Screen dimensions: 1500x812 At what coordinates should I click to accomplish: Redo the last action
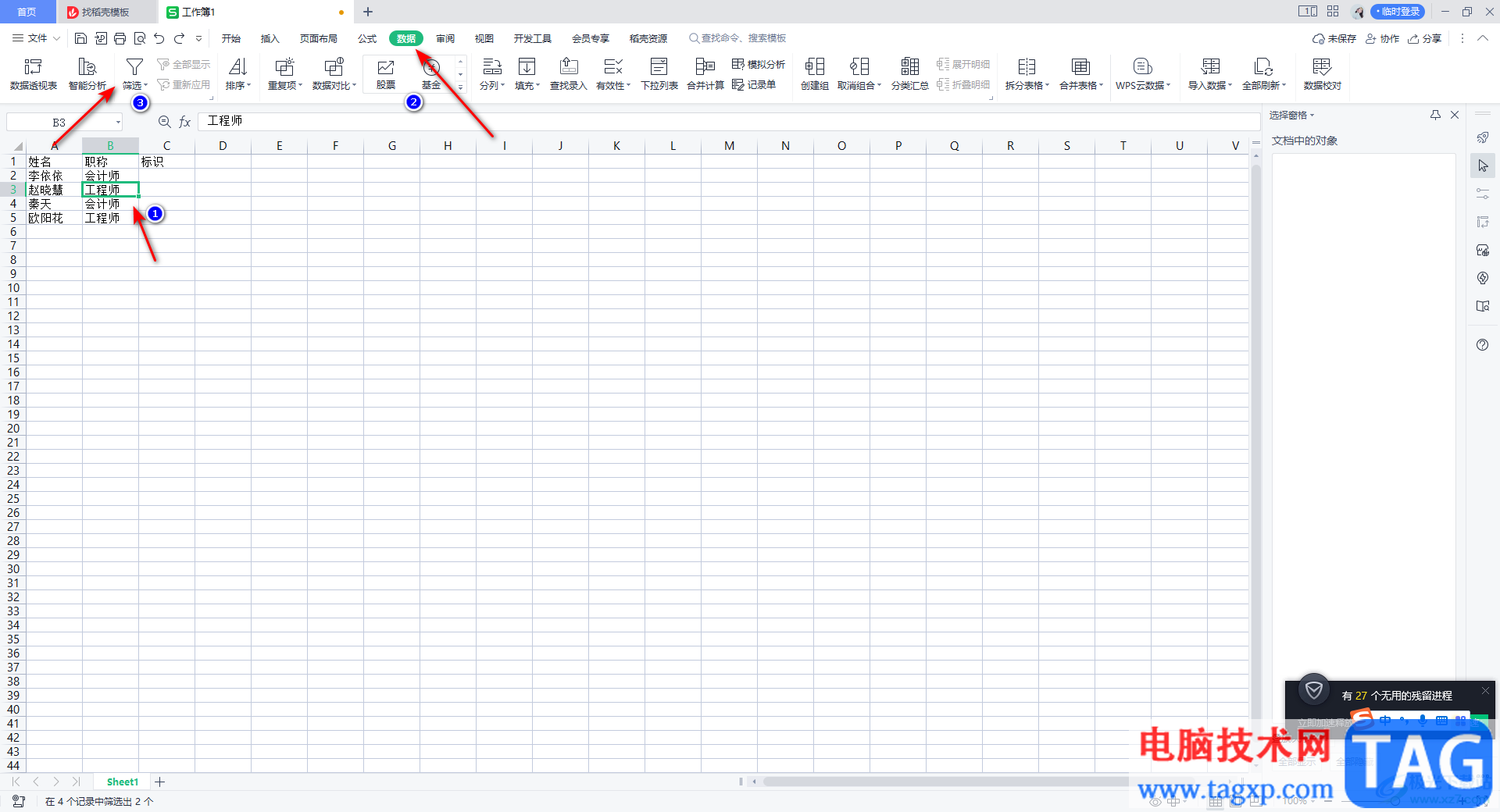(x=179, y=38)
